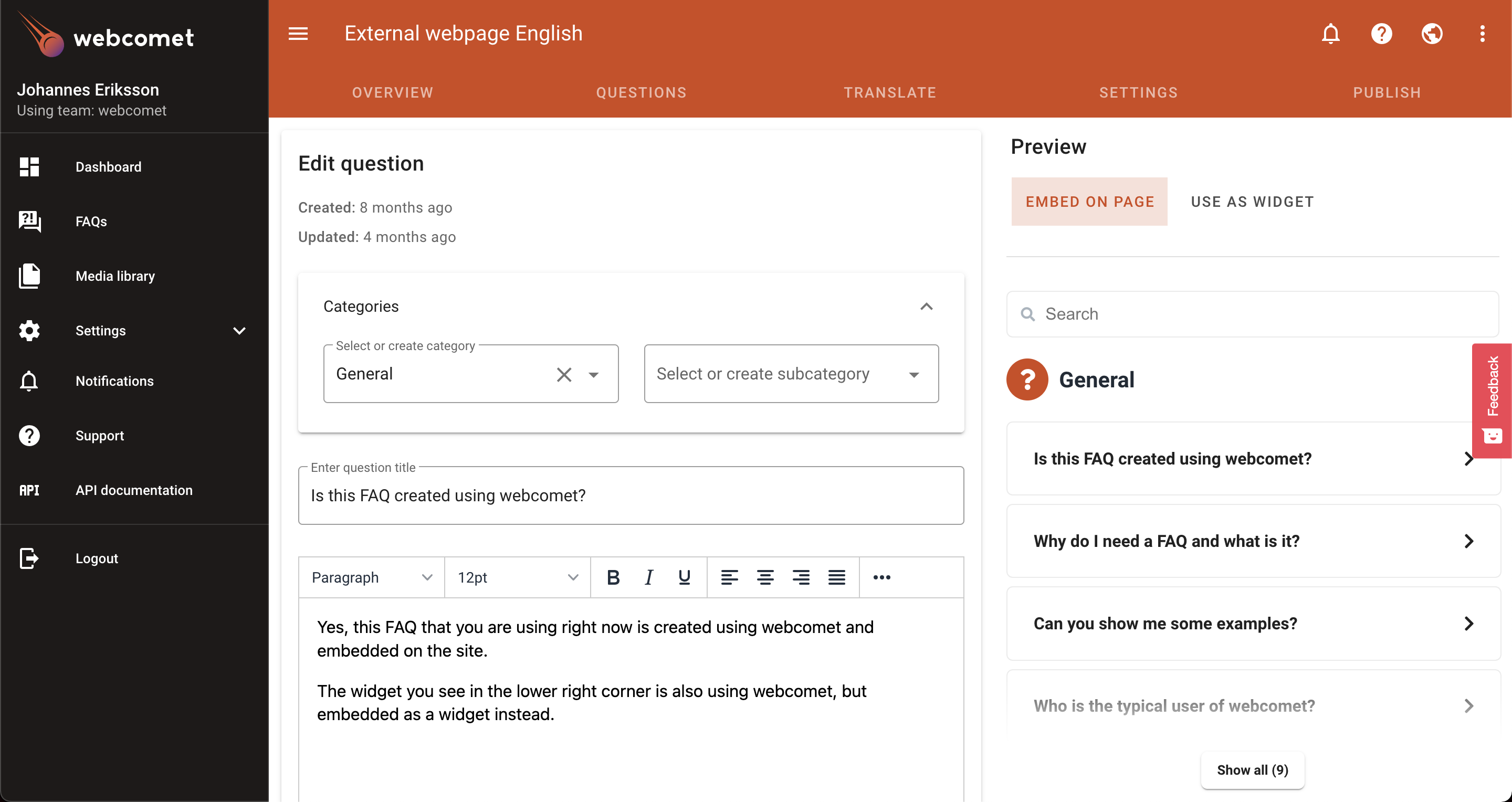The height and width of the screenshot is (802, 1512).
Task: Expand the Settings submenu in sidebar
Action: (239, 331)
